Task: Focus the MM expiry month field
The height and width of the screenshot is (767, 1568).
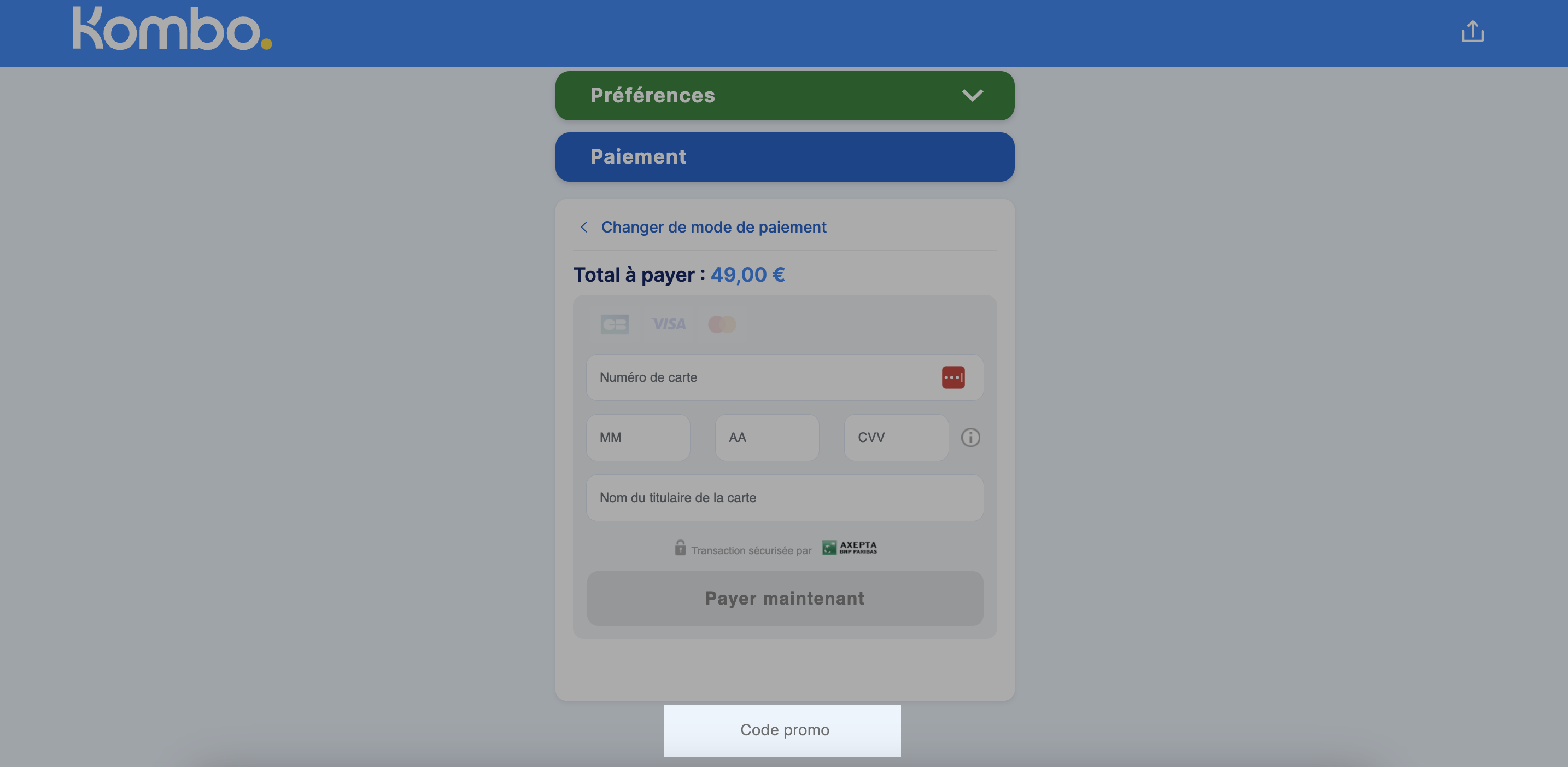Action: [x=638, y=438]
